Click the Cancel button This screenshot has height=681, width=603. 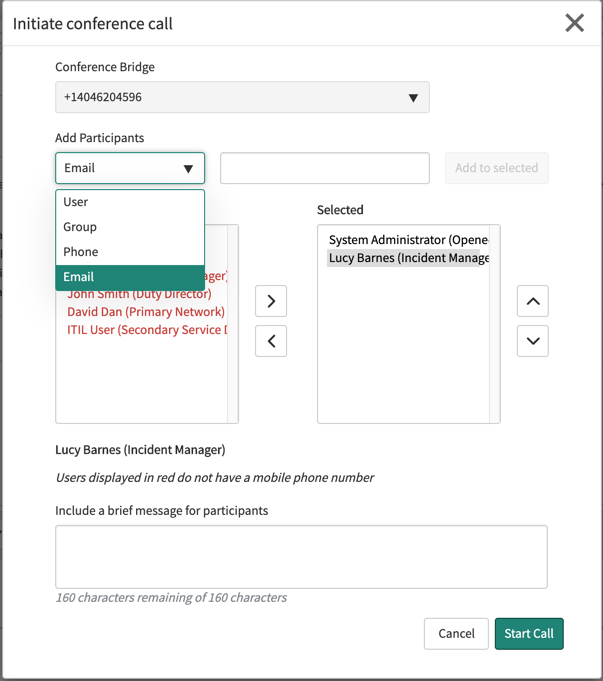click(456, 634)
